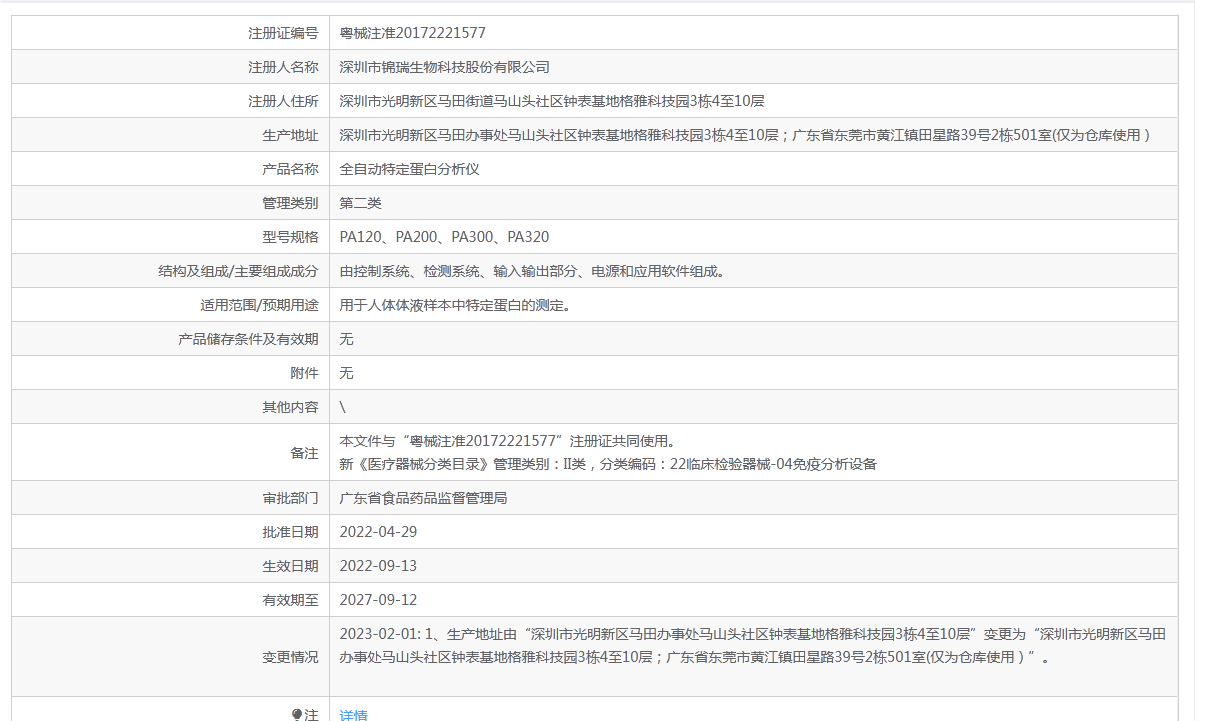Select 无 in the 附件 row

(347, 373)
